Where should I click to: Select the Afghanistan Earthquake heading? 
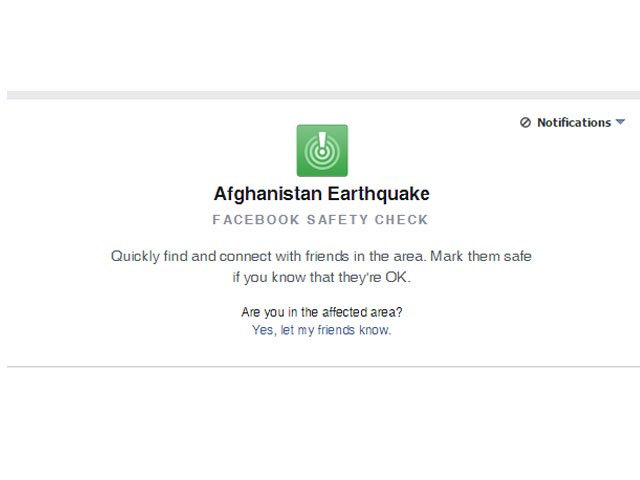[x=322, y=194]
